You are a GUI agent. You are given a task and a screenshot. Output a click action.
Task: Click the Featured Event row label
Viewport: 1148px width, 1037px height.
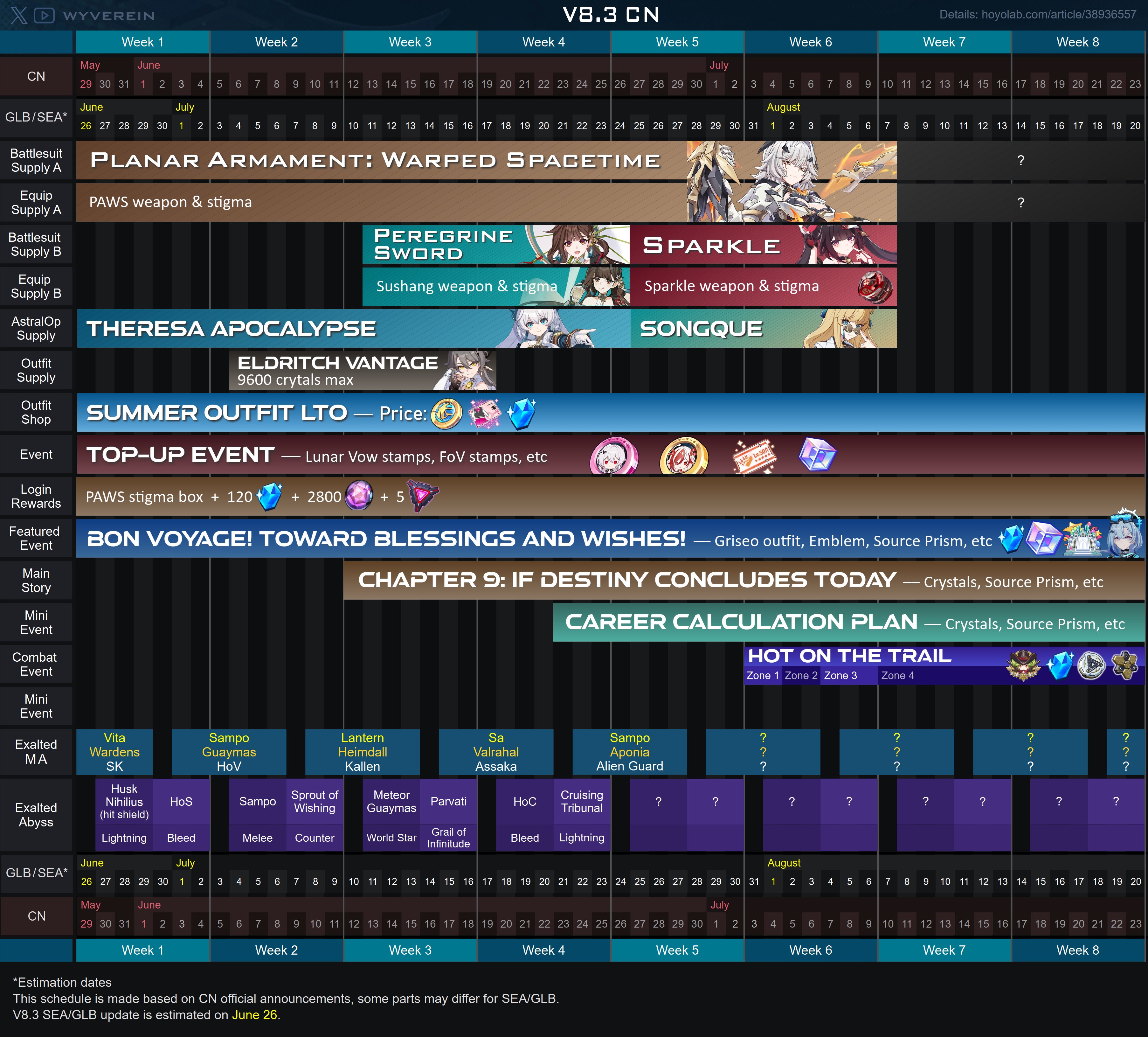pos(37,538)
